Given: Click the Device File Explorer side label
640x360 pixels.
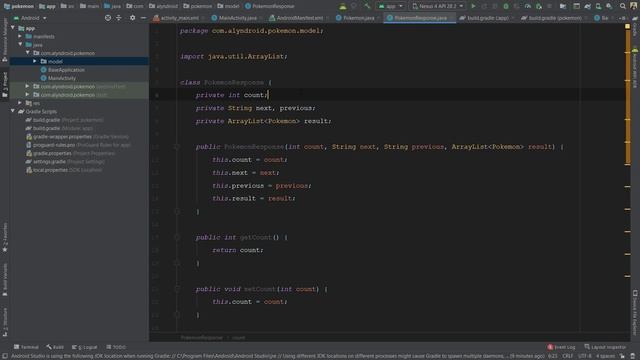Looking at the screenshot, I should (635, 313).
